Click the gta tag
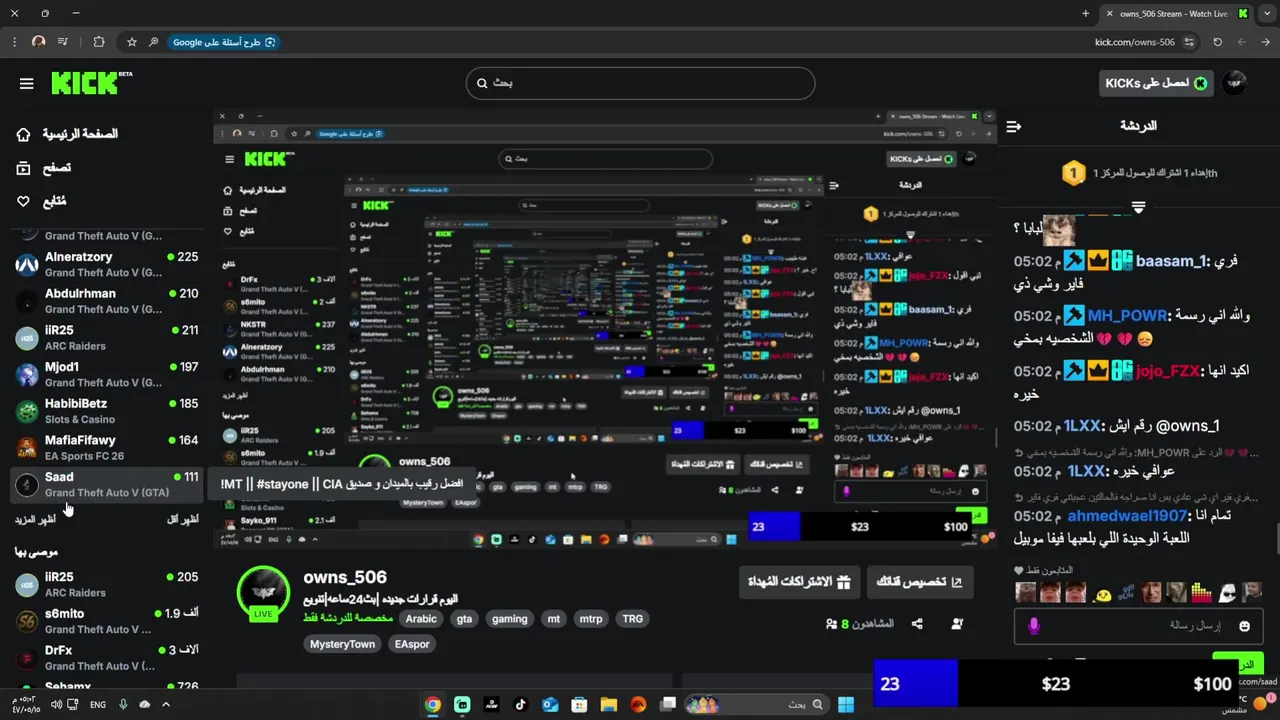This screenshot has height=720, width=1280. (464, 619)
